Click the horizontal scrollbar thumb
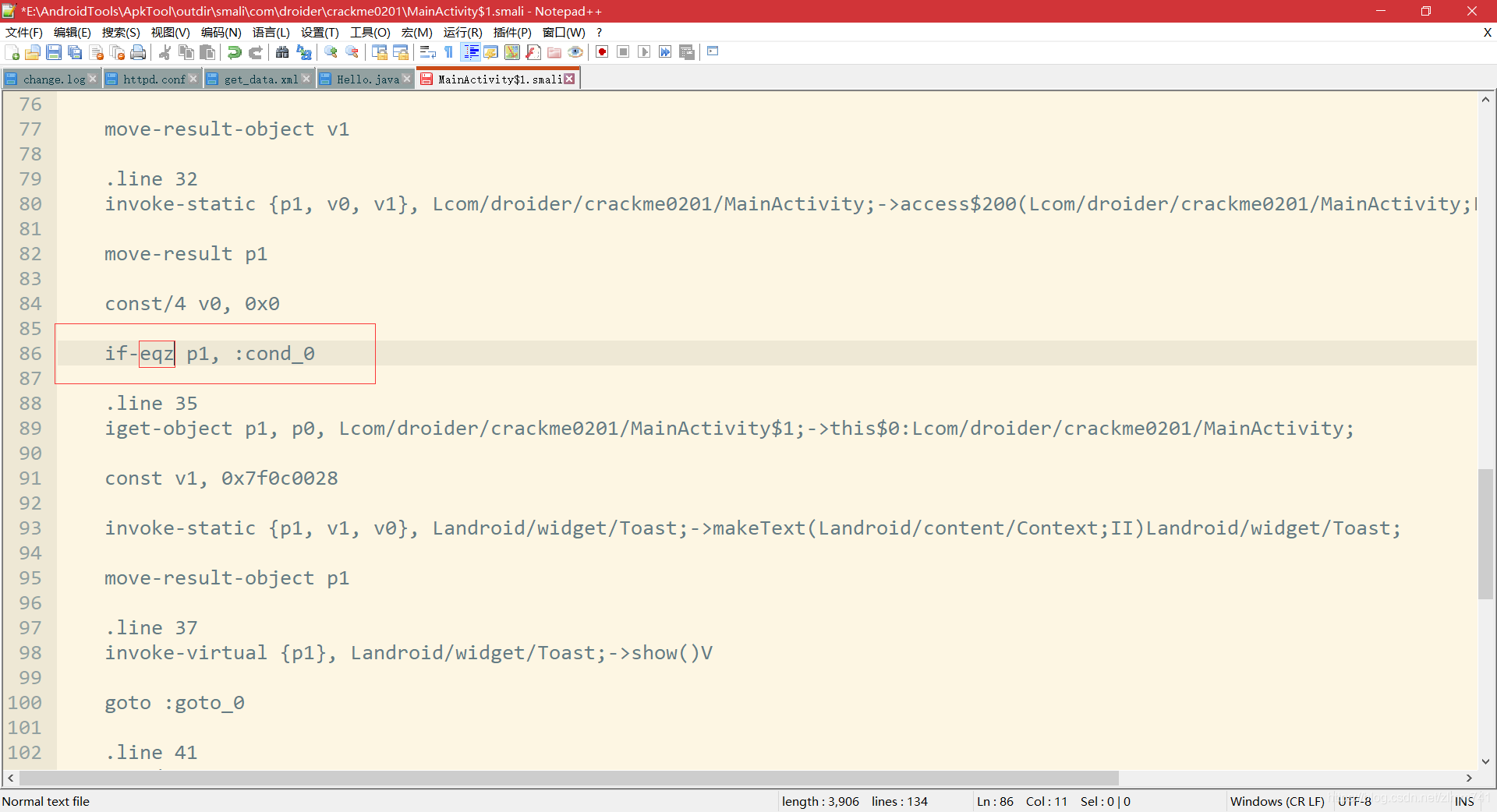This screenshot has height=812, width=1497. [568, 778]
